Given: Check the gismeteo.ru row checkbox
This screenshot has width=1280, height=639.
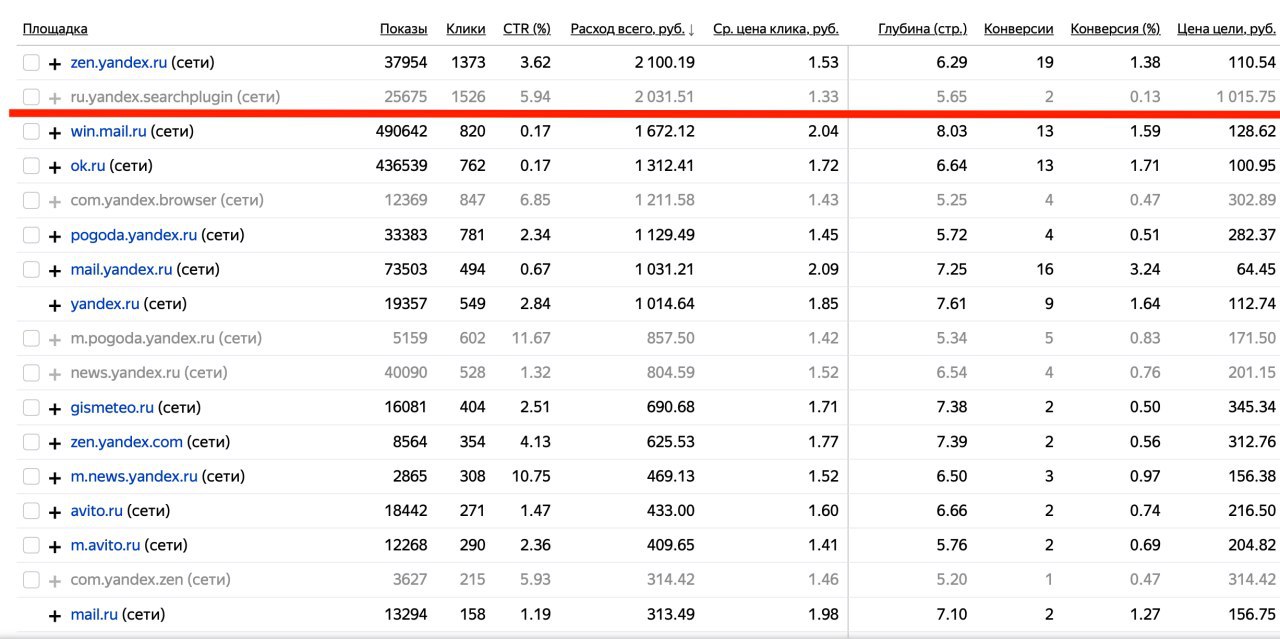Looking at the screenshot, I should click(x=31, y=408).
